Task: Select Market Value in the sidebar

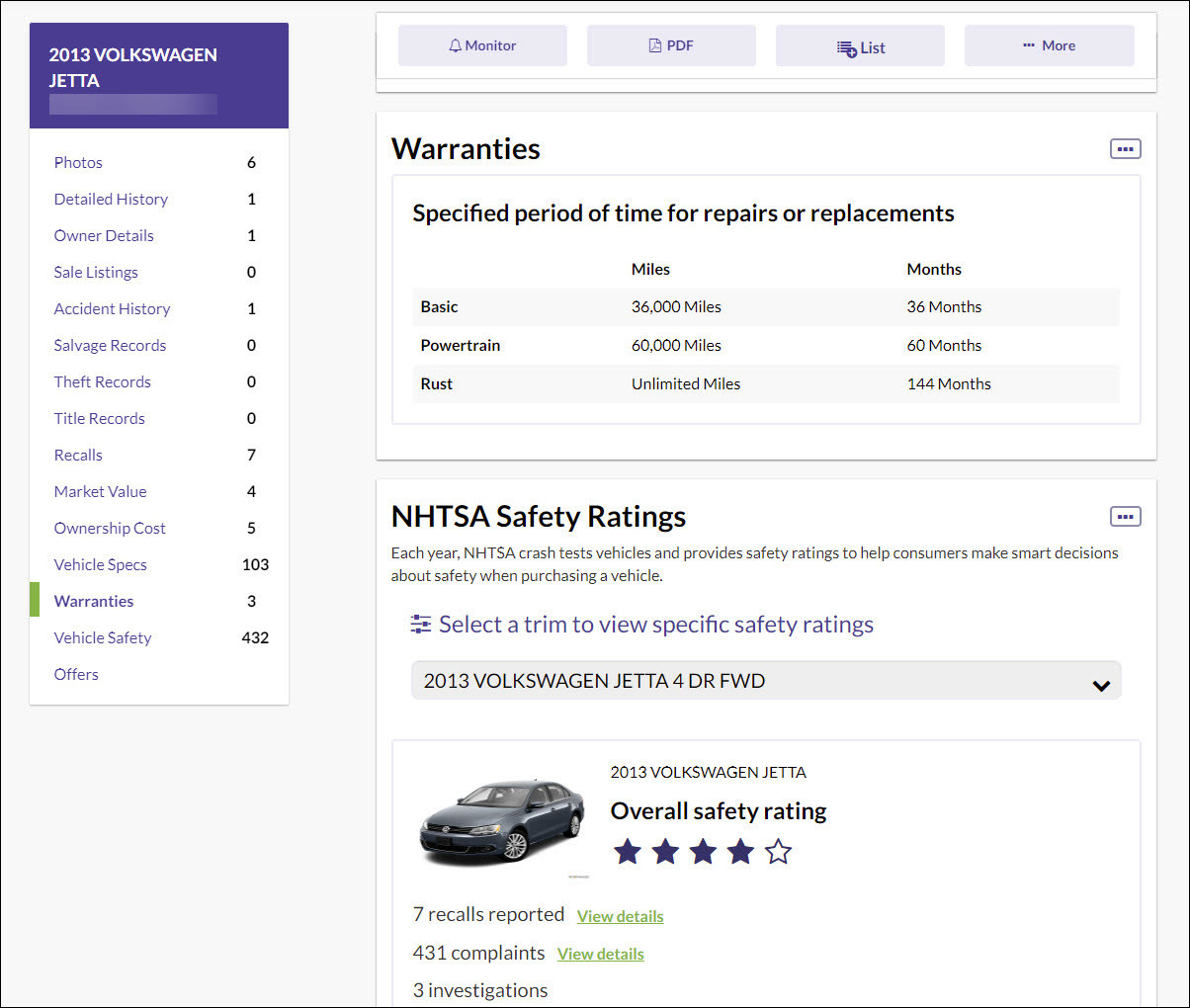Action: coord(100,491)
